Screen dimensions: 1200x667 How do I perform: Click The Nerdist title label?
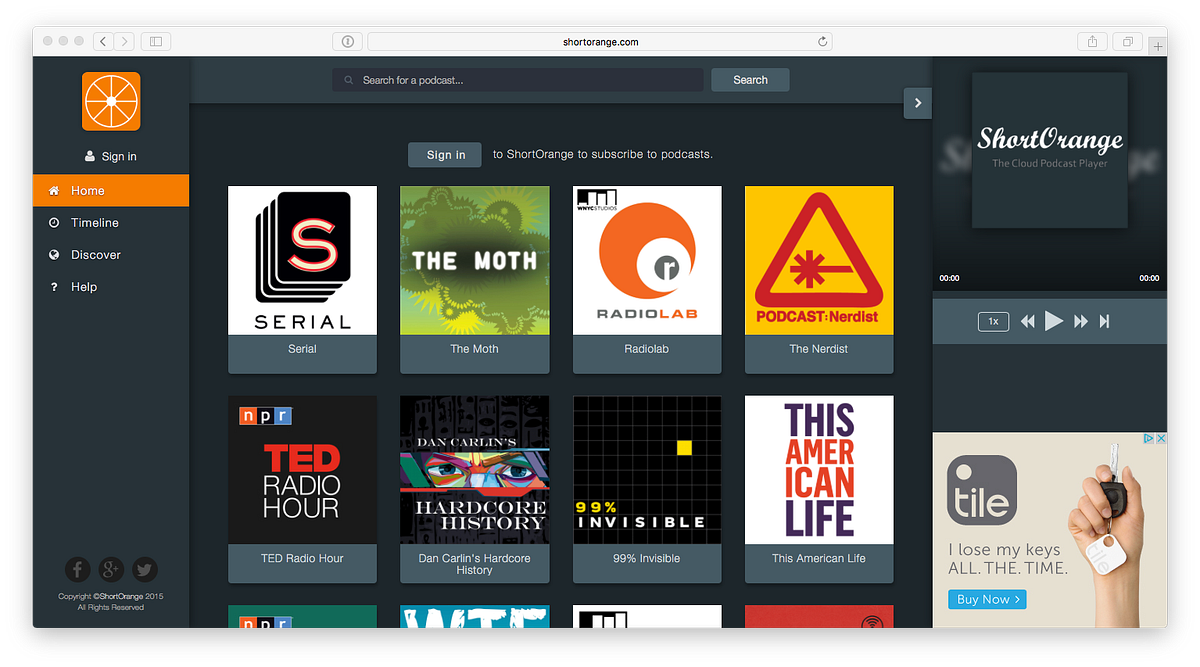(x=819, y=349)
